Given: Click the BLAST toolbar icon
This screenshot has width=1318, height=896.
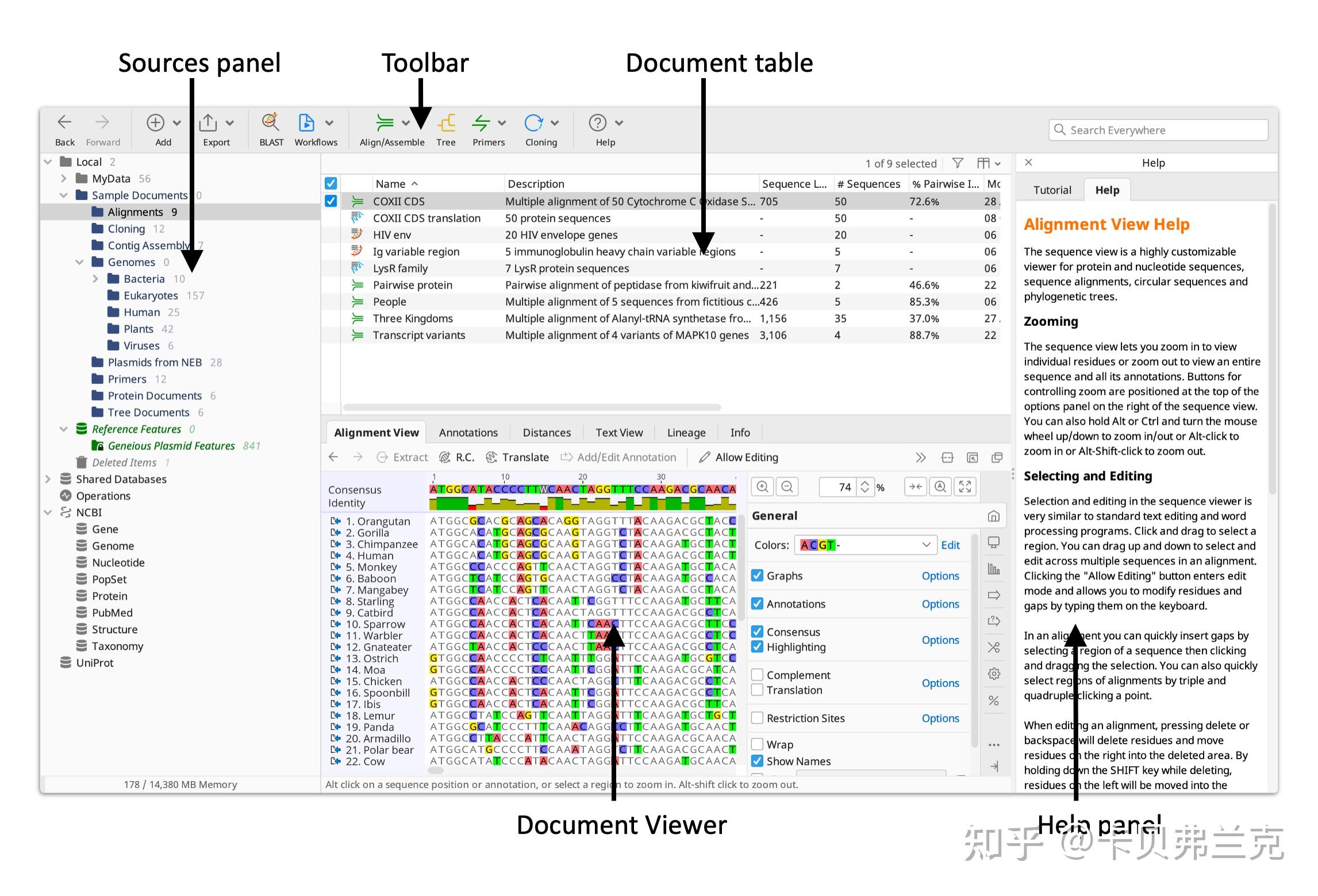Looking at the screenshot, I should click(271, 123).
